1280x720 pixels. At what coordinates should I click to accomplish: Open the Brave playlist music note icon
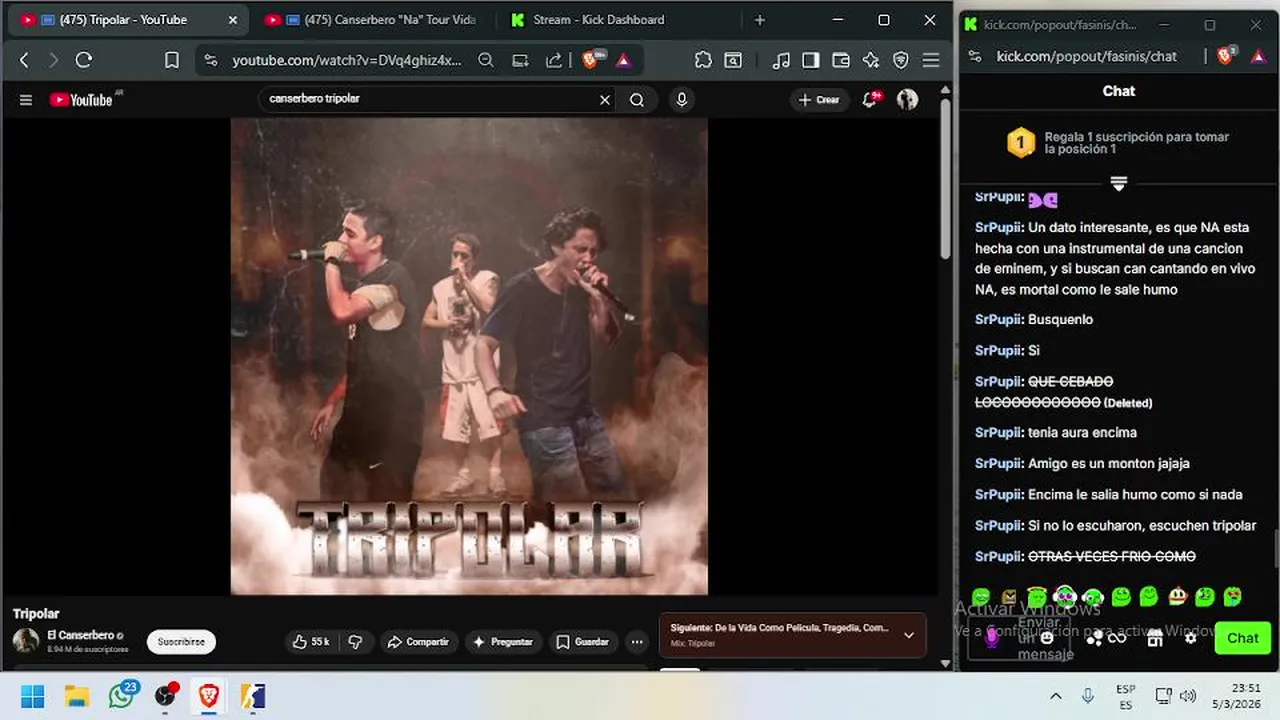tap(781, 60)
